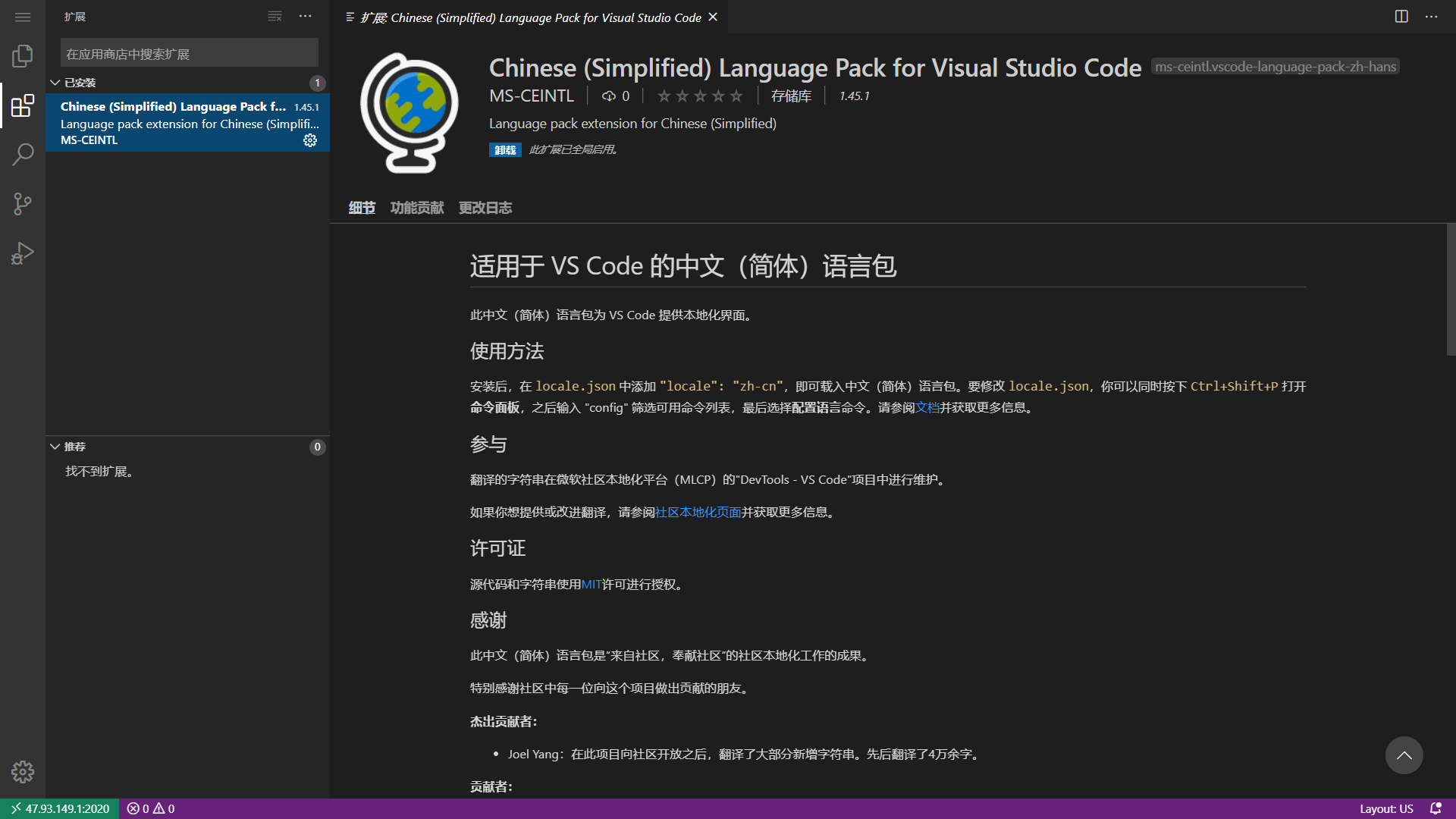Click the Joel Yang contributor entry
1456x819 pixels.
click(x=744, y=755)
